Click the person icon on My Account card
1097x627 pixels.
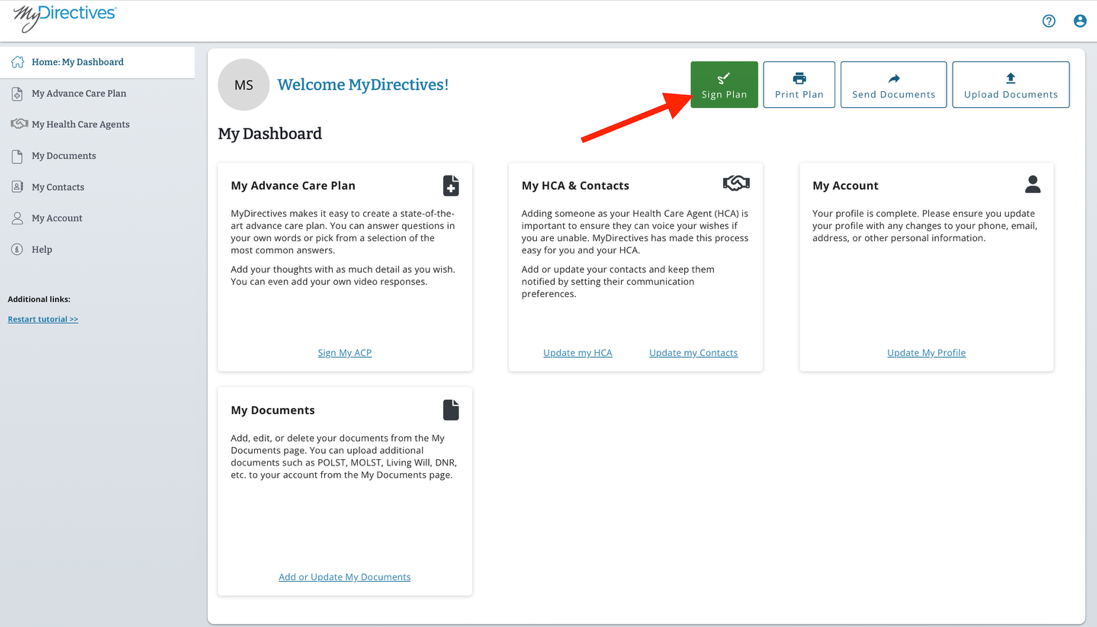pyautogui.click(x=1033, y=184)
